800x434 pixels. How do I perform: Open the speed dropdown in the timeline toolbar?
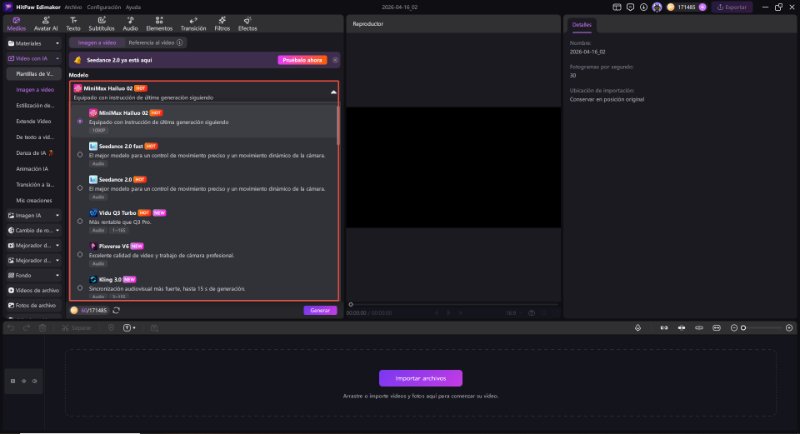(129, 328)
